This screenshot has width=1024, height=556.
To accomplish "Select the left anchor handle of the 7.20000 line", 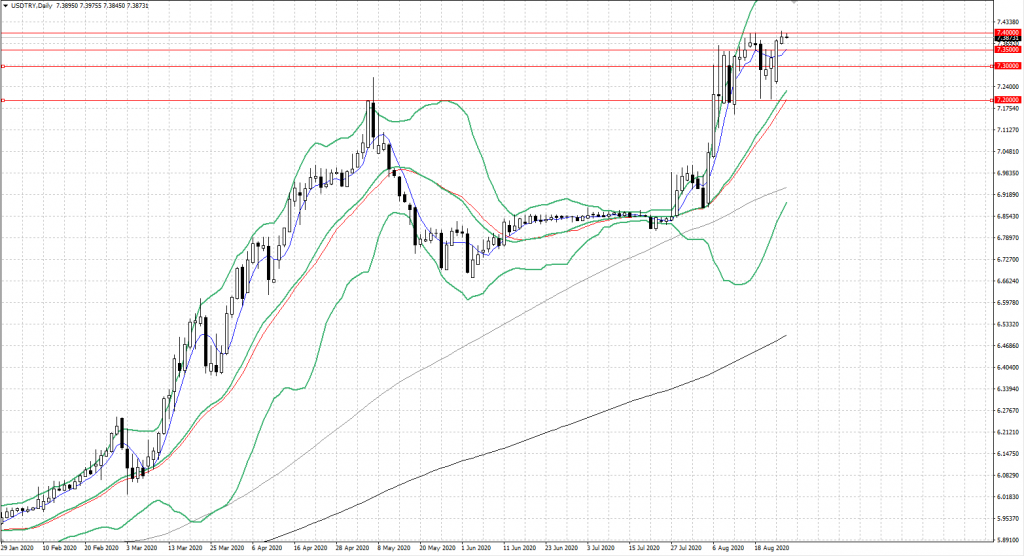I will coord(4,100).
